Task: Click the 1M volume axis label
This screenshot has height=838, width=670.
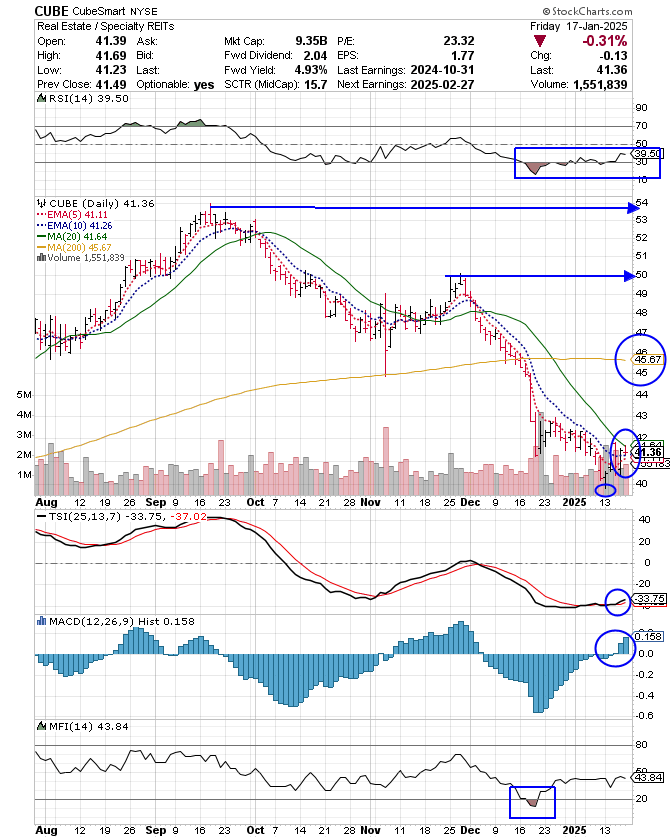Action: pyautogui.click(x=24, y=475)
